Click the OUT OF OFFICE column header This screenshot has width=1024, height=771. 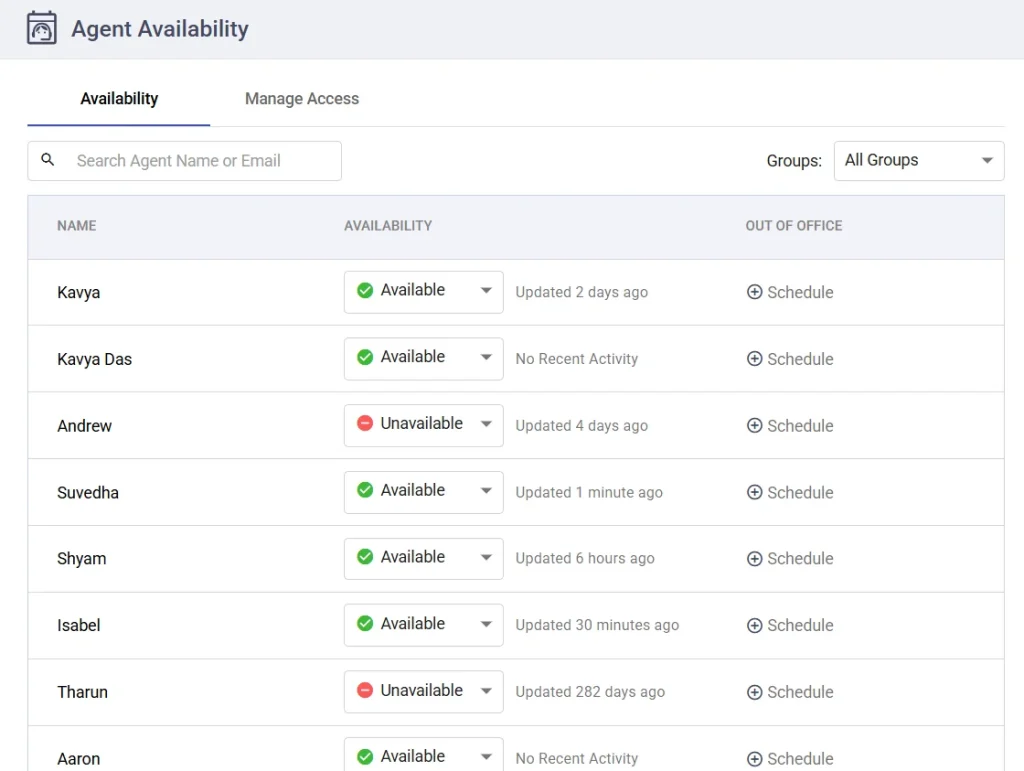(x=793, y=226)
